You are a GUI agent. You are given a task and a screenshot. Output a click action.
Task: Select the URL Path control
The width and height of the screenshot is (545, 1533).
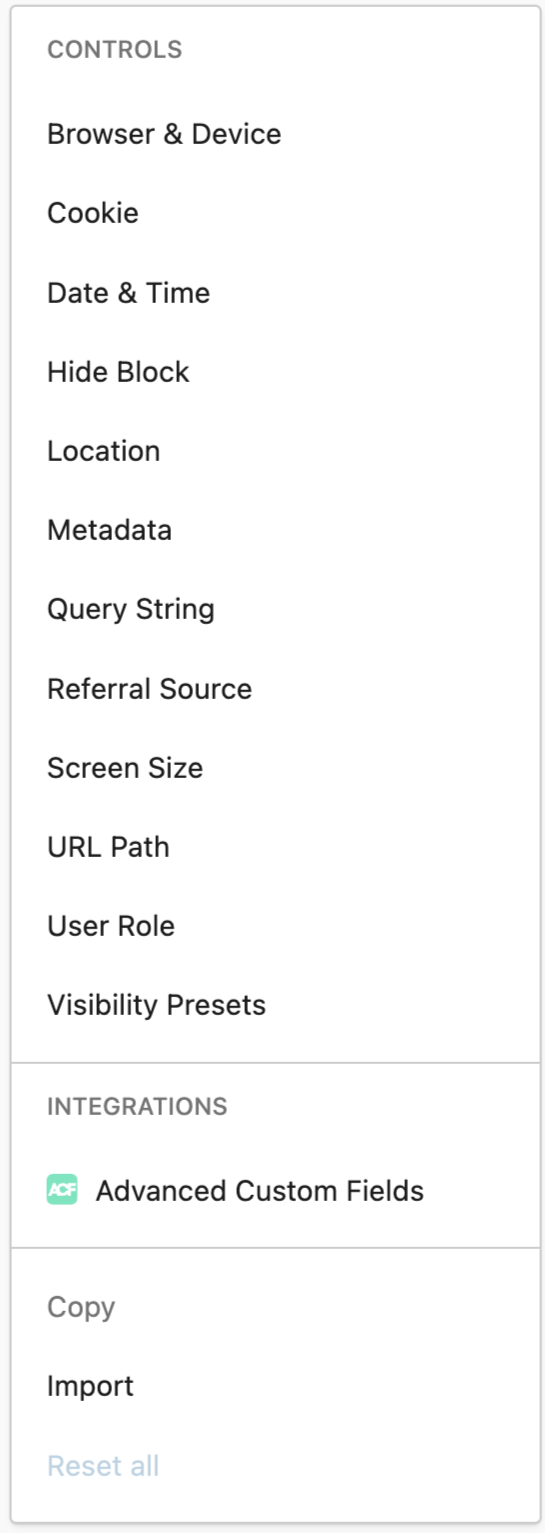pyautogui.click(x=275, y=847)
